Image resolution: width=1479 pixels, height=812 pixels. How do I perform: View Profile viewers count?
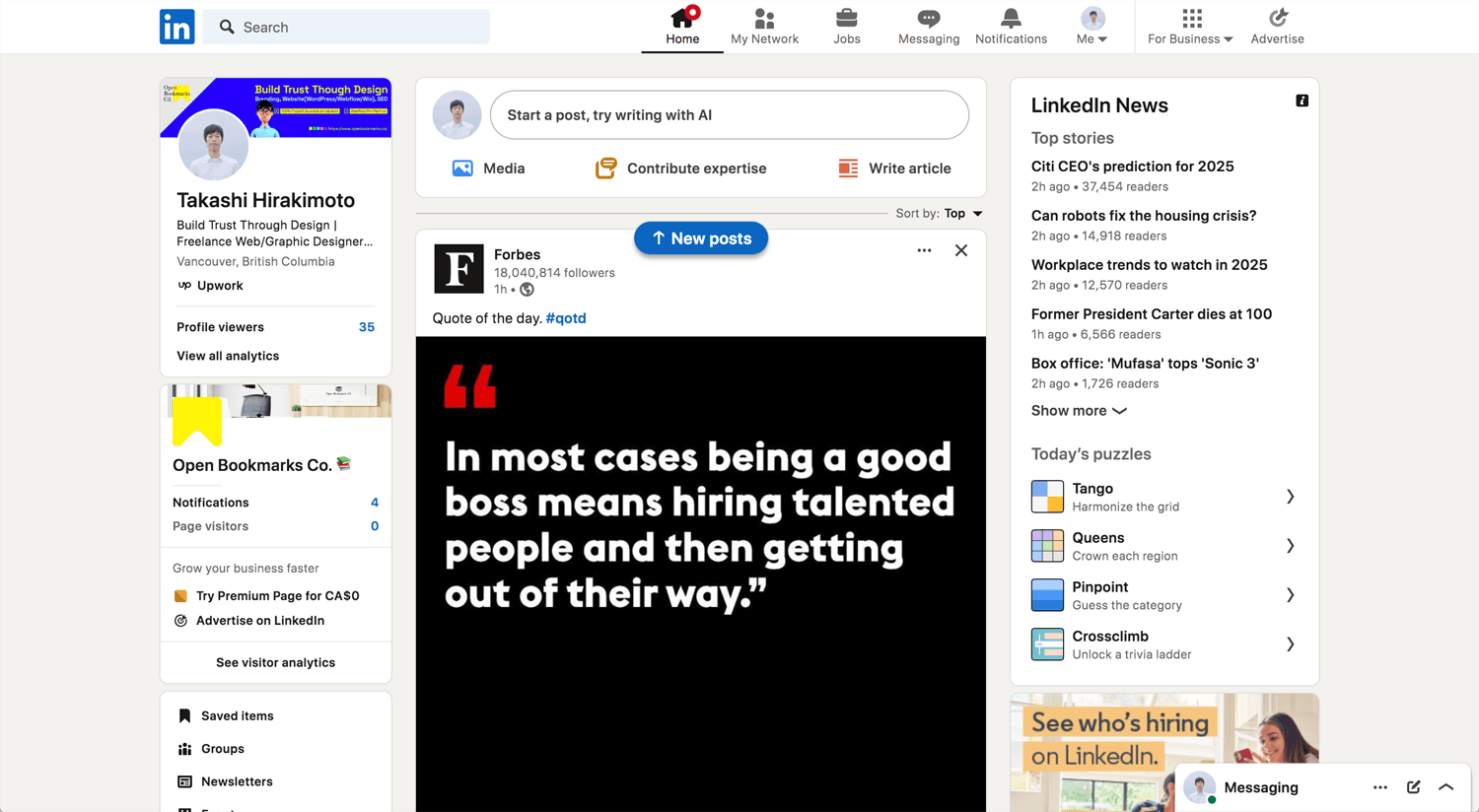click(275, 327)
